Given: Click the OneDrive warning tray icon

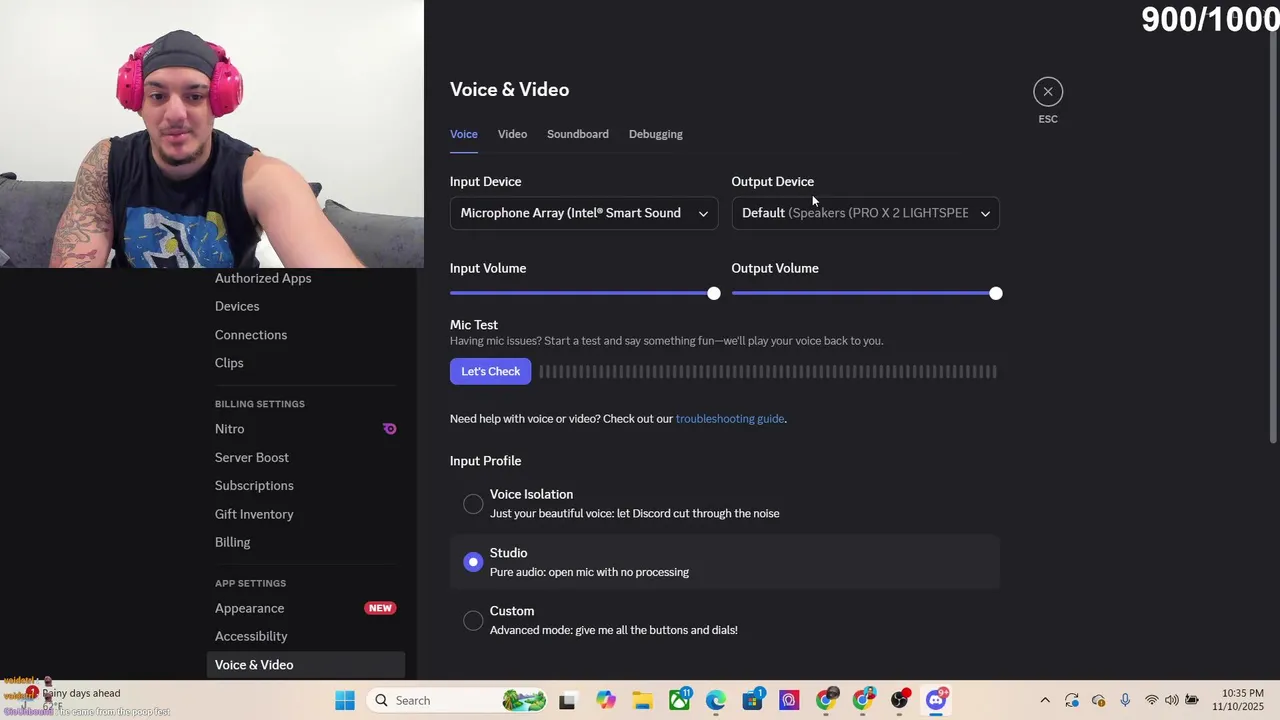Looking at the screenshot, I should click(x=1099, y=700).
